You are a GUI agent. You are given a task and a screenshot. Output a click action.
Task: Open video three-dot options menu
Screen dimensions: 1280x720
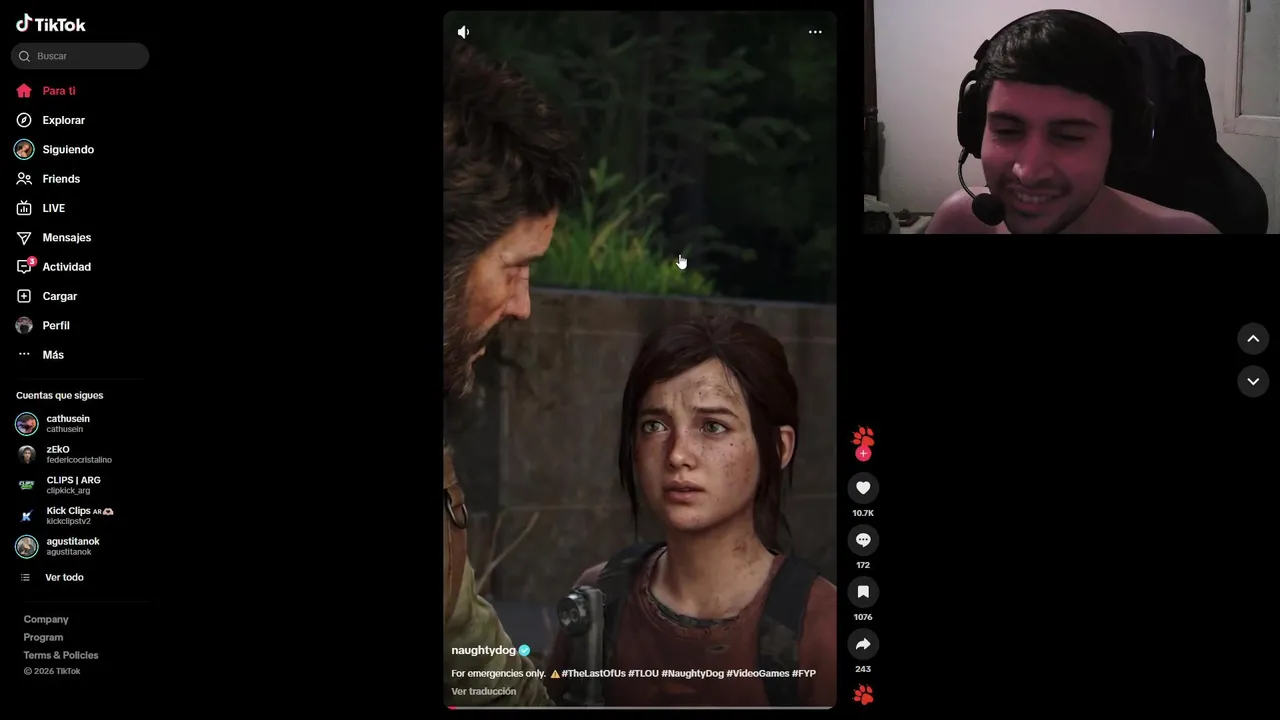815,32
